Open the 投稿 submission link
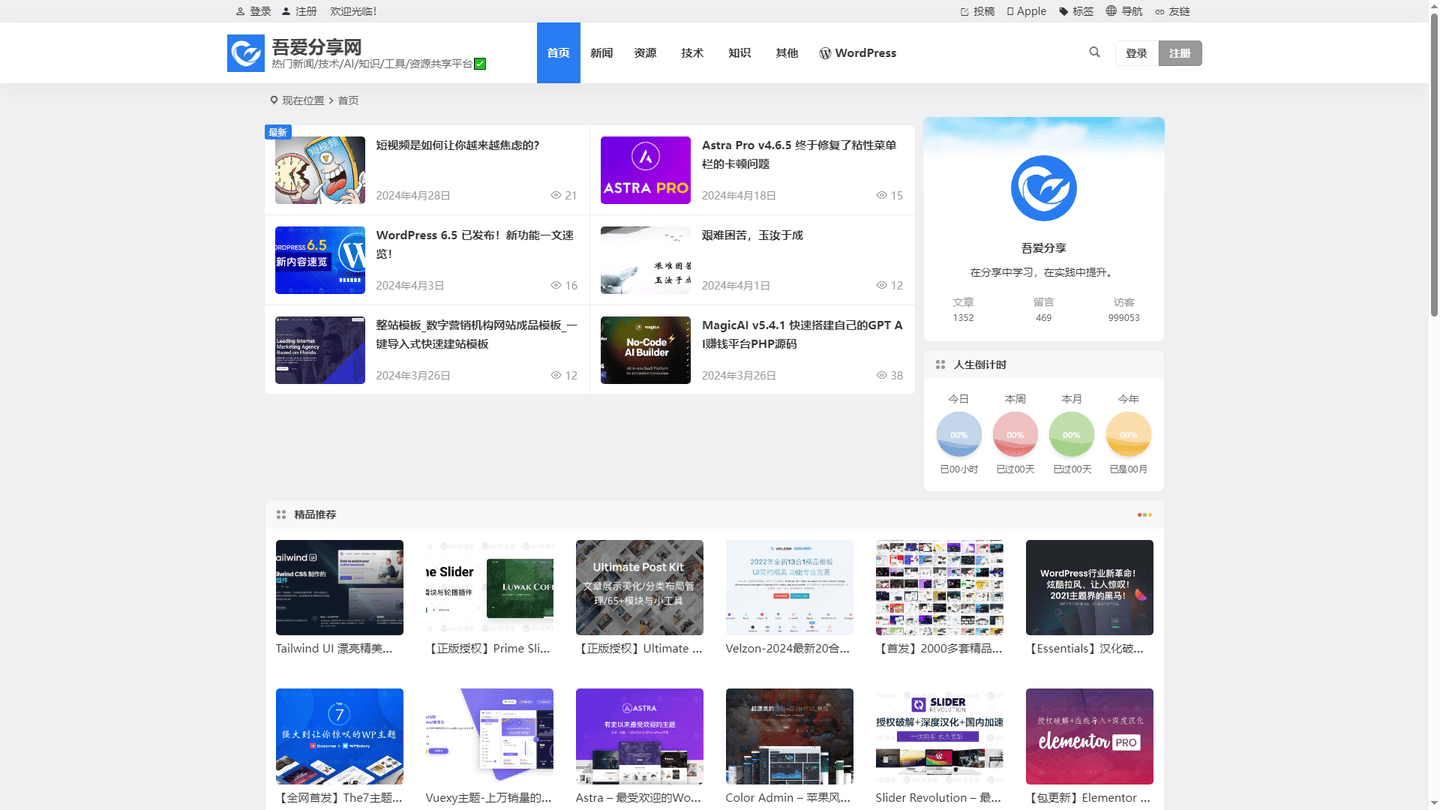The width and height of the screenshot is (1440, 810). click(x=977, y=11)
